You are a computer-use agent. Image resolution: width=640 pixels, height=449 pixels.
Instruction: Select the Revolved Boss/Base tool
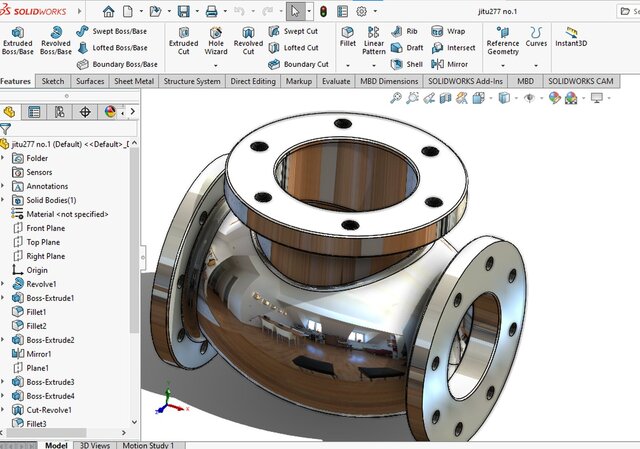pyautogui.click(x=56, y=41)
